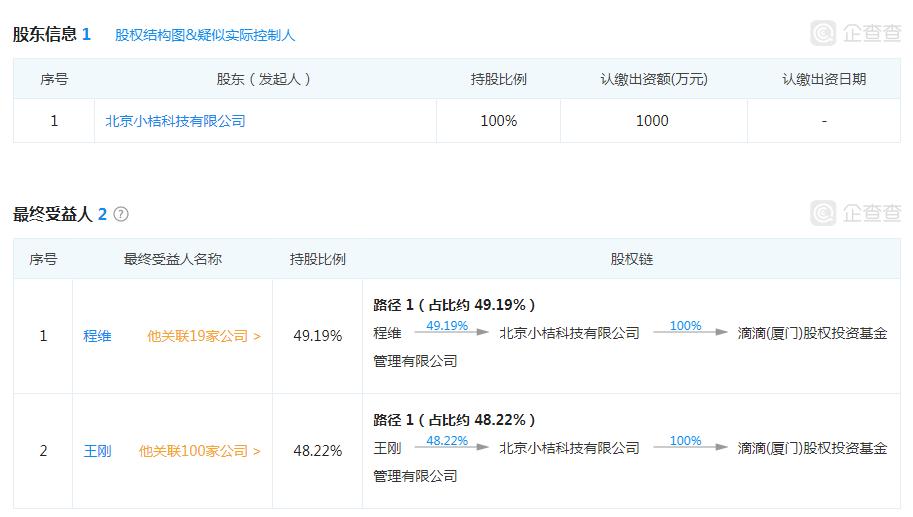Image resolution: width=913 pixels, height=517 pixels.
Task: Open beneficiary 程维 profile link
Action: [97, 336]
